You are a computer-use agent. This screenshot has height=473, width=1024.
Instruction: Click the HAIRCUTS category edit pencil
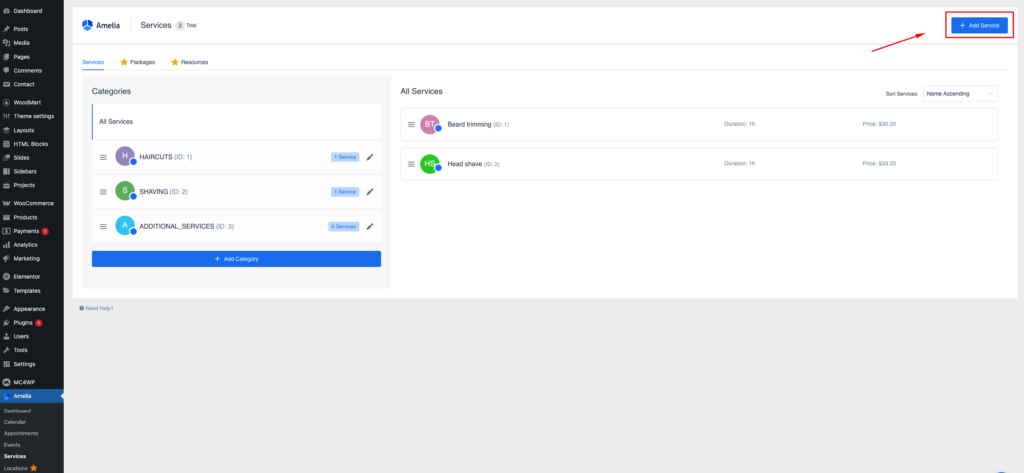coord(370,157)
